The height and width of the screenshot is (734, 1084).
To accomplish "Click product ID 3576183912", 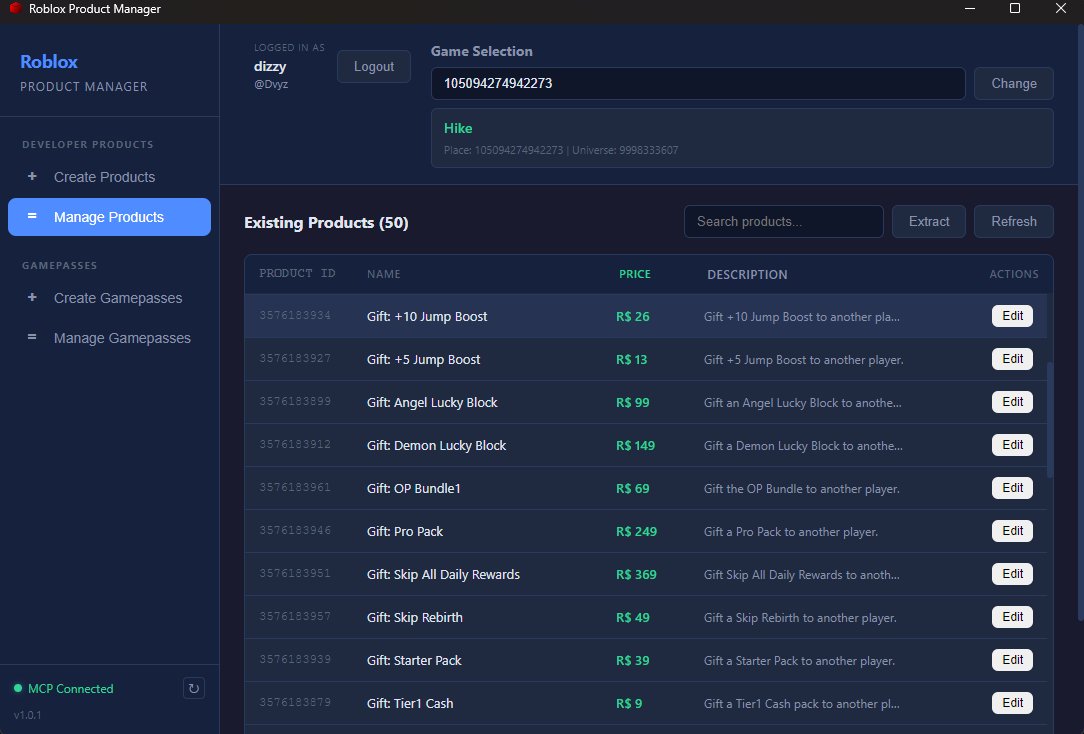I will [295, 444].
